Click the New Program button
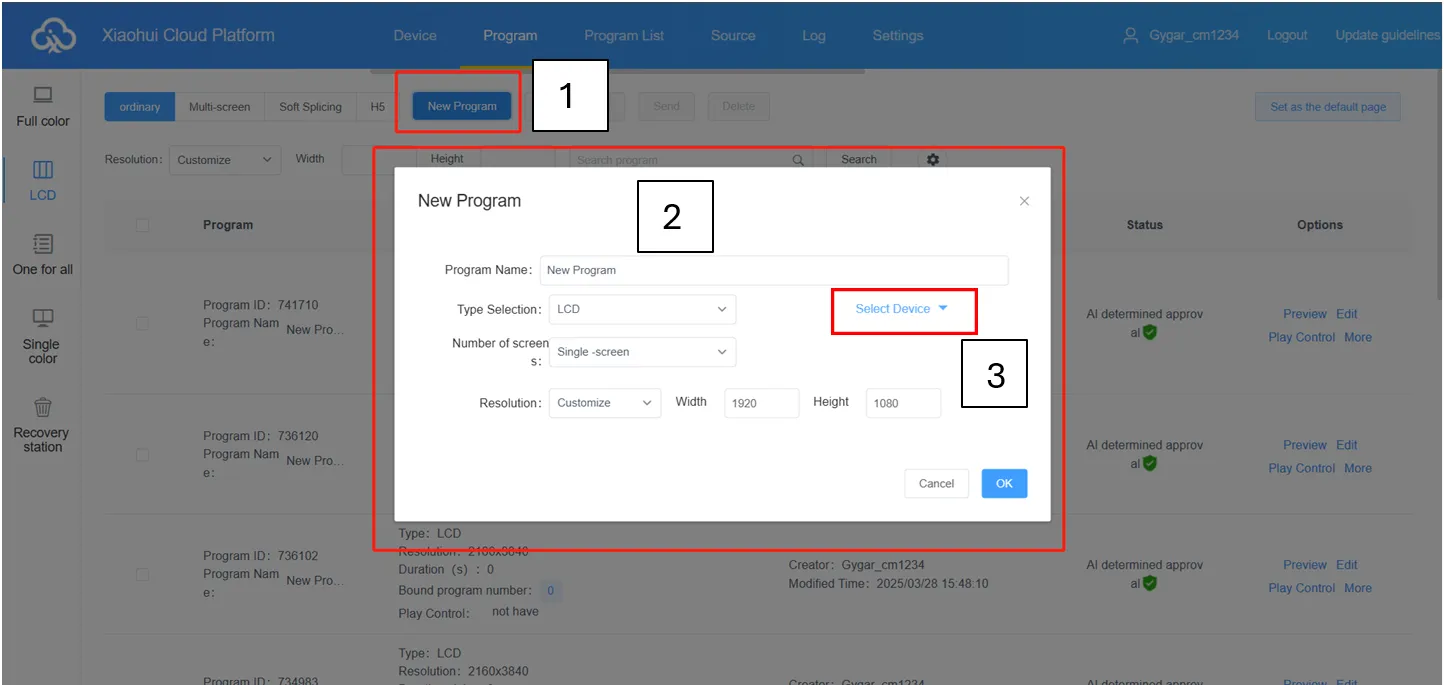This screenshot has width=1444, height=685. pos(462,106)
